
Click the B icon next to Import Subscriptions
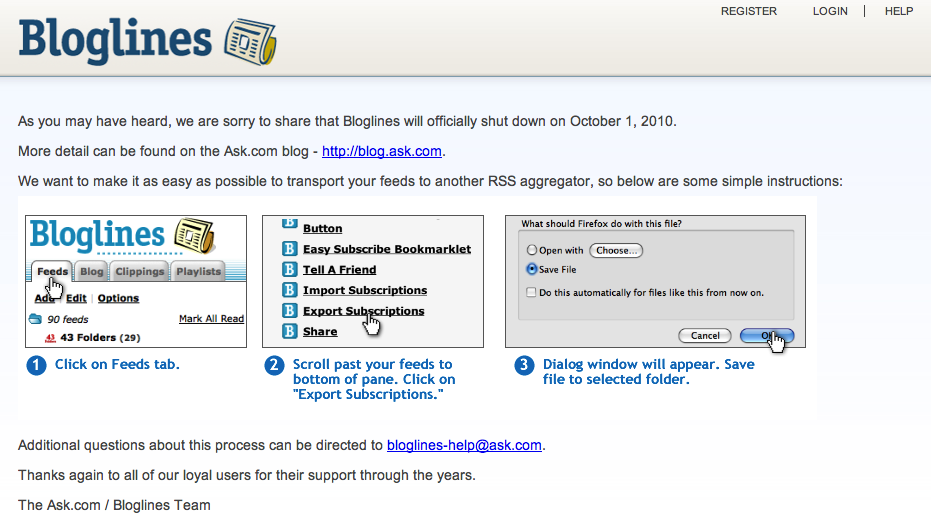pyautogui.click(x=289, y=290)
